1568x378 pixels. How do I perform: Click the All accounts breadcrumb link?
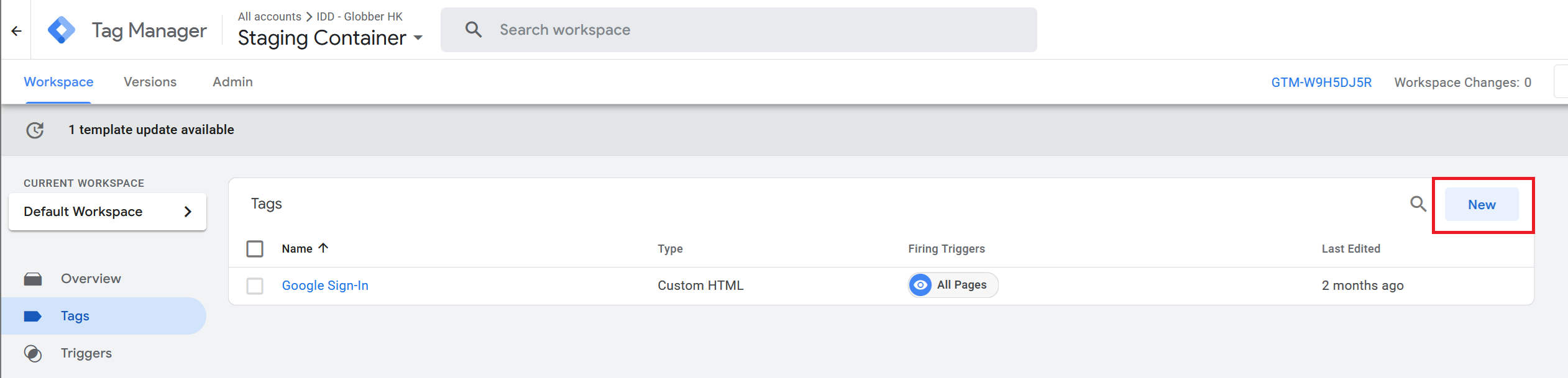pos(269,17)
